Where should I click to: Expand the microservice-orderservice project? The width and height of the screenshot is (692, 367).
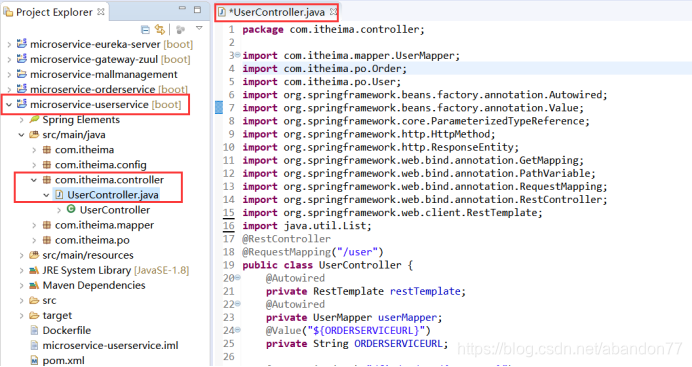pyautogui.click(x=9, y=90)
